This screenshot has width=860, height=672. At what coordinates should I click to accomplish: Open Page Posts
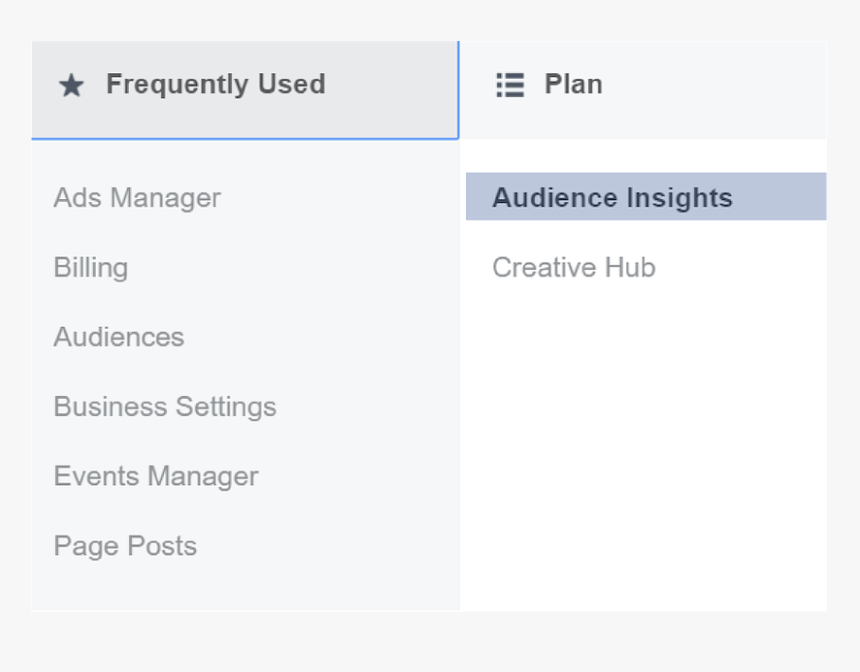pos(125,546)
